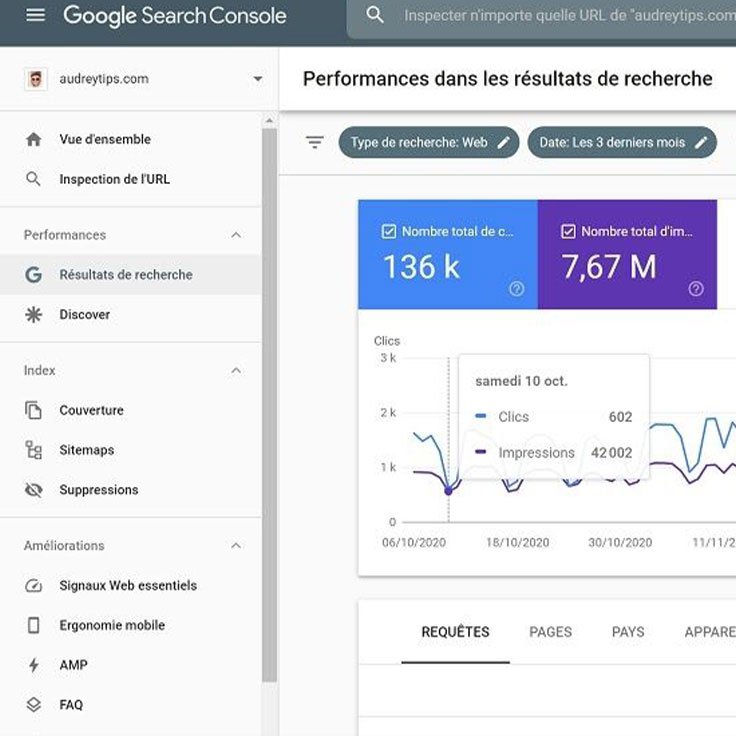Toggle the total clicks checkbox
The height and width of the screenshot is (736, 736).
tap(389, 231)
